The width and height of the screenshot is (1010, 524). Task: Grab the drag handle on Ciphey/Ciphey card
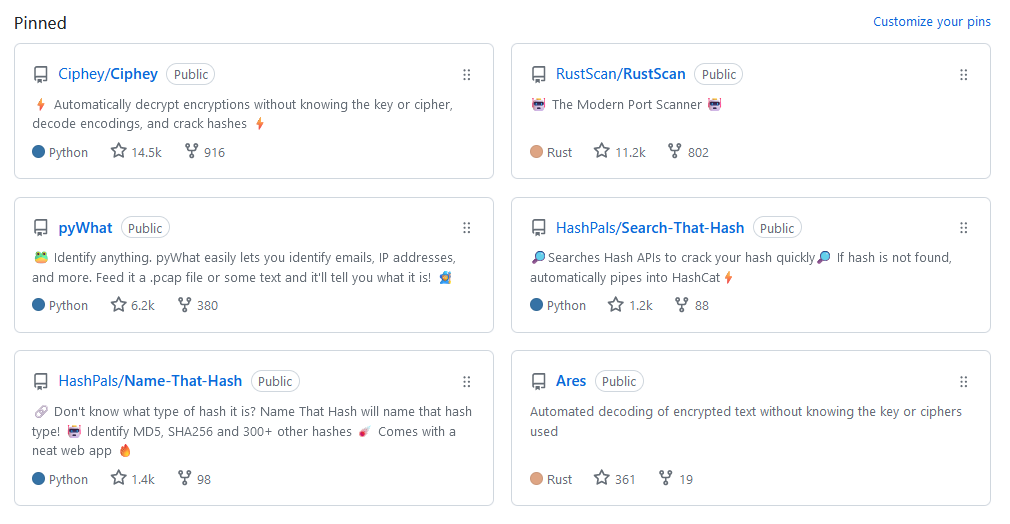(x=466, y=75)
